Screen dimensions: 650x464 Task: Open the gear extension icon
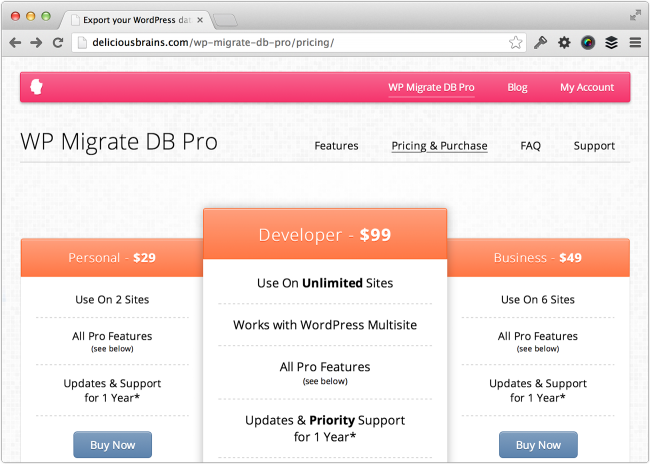(x=564, y=42)
